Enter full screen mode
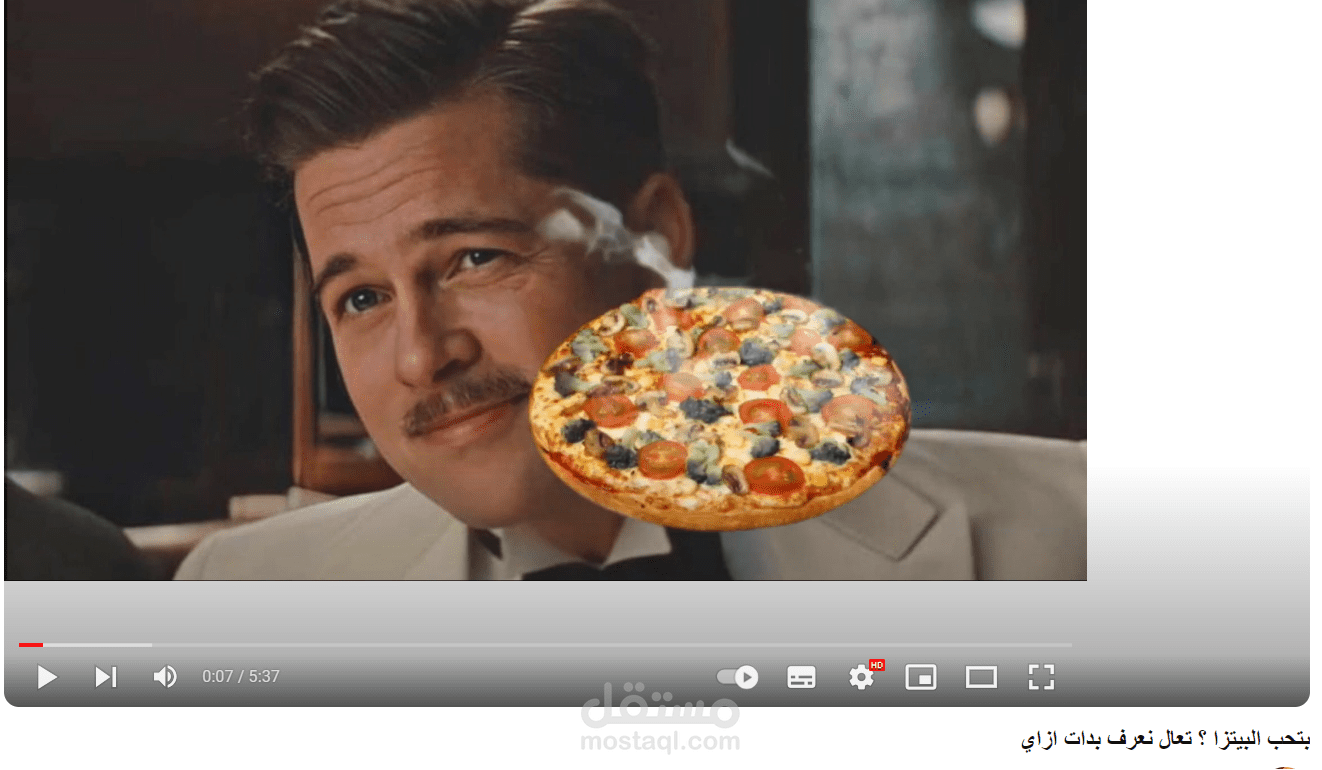The image size is (1322, 770). (1042, 677)
